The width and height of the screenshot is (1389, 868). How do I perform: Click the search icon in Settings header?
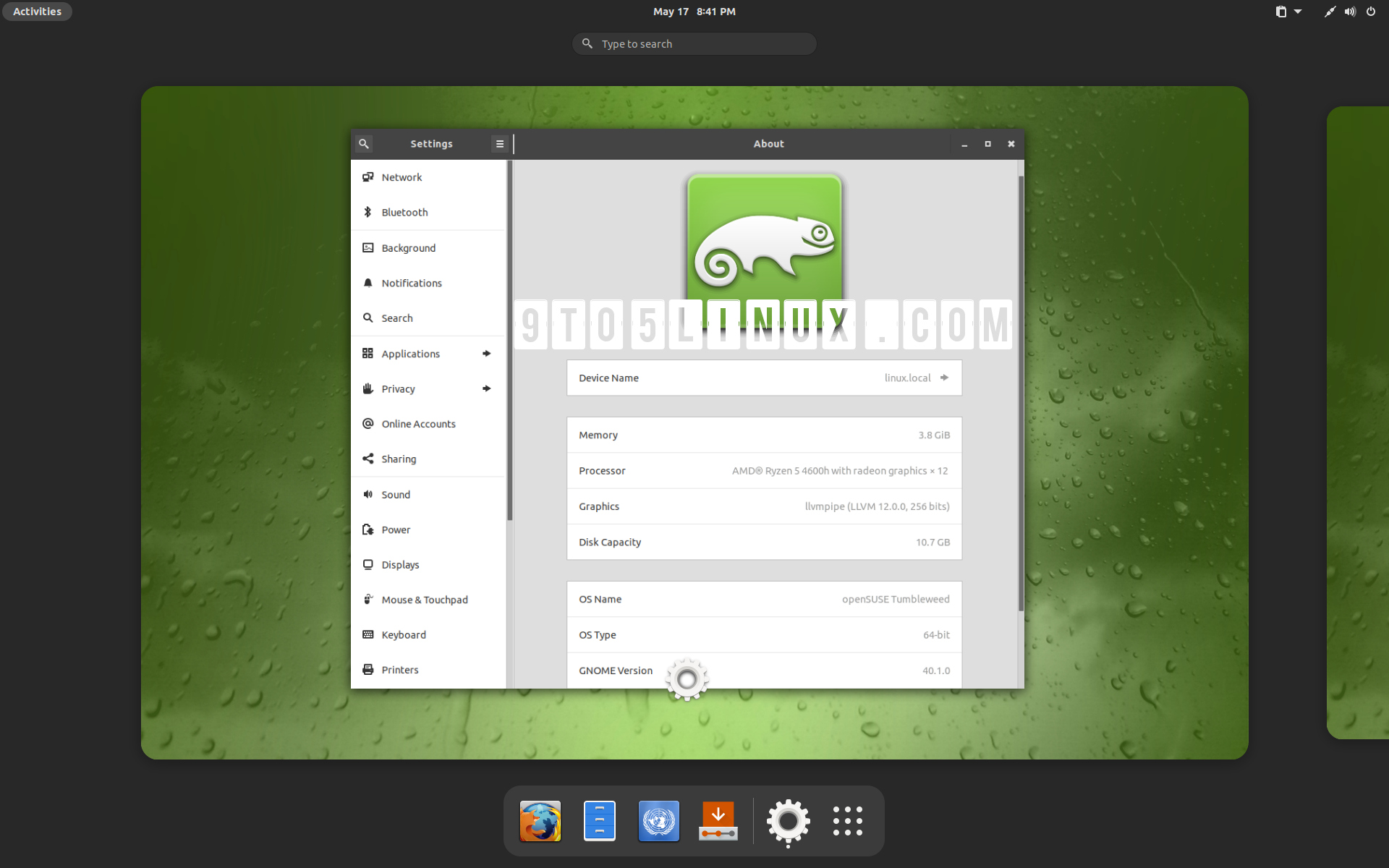pos(364,143)
